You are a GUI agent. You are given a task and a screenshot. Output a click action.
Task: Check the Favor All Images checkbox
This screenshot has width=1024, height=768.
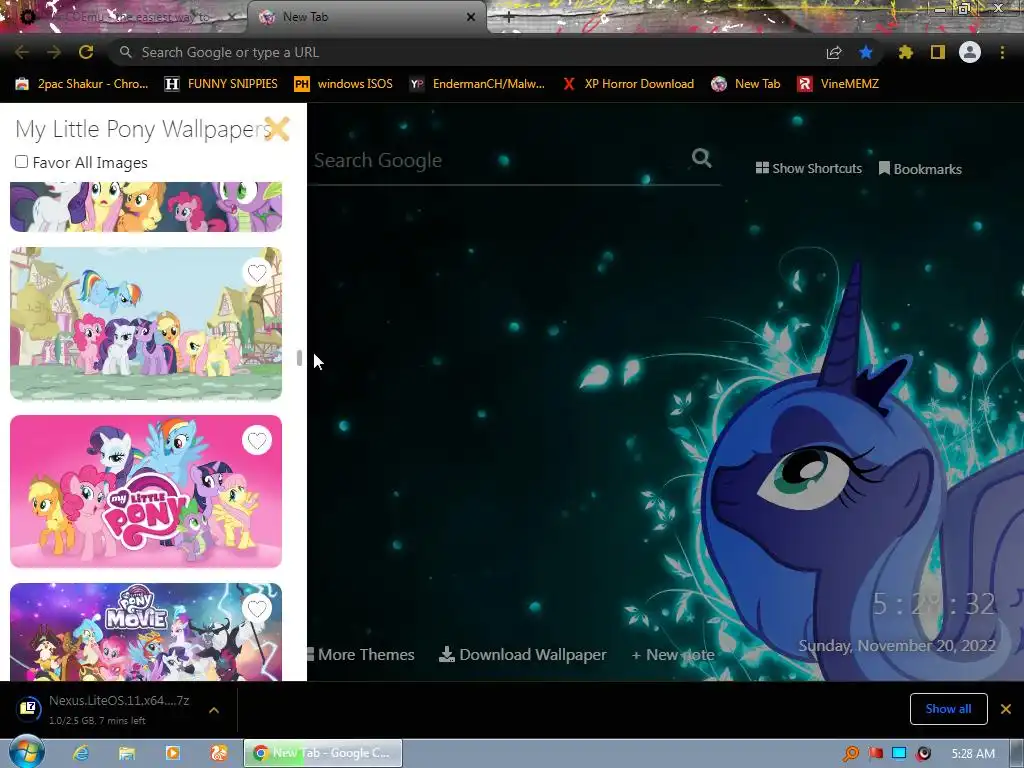coord(22,161)
